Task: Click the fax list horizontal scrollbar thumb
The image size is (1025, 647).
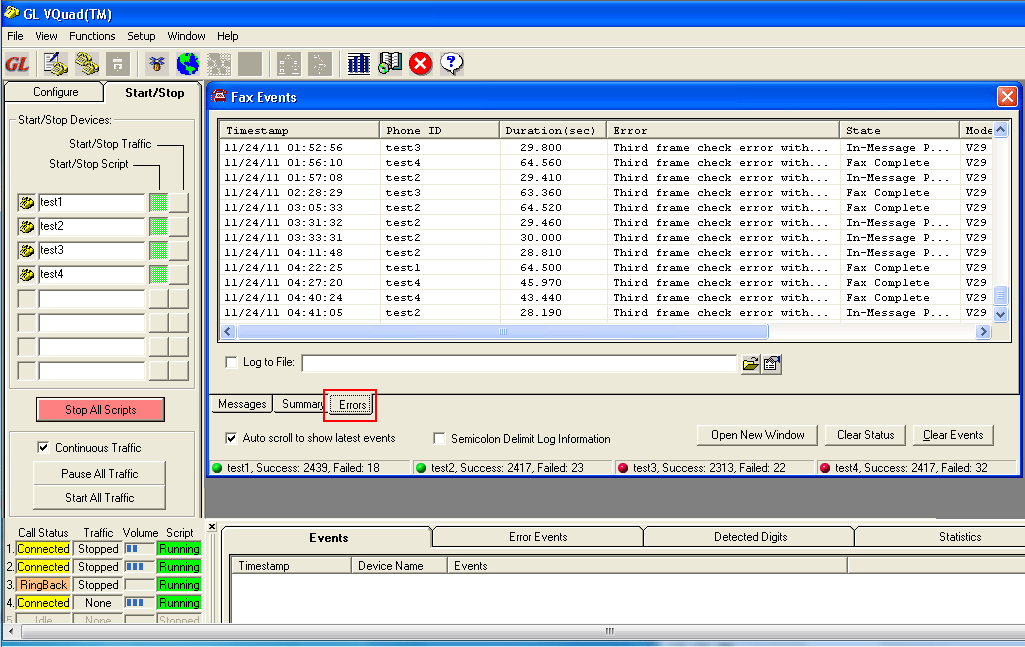Action: tap(503, 331)
